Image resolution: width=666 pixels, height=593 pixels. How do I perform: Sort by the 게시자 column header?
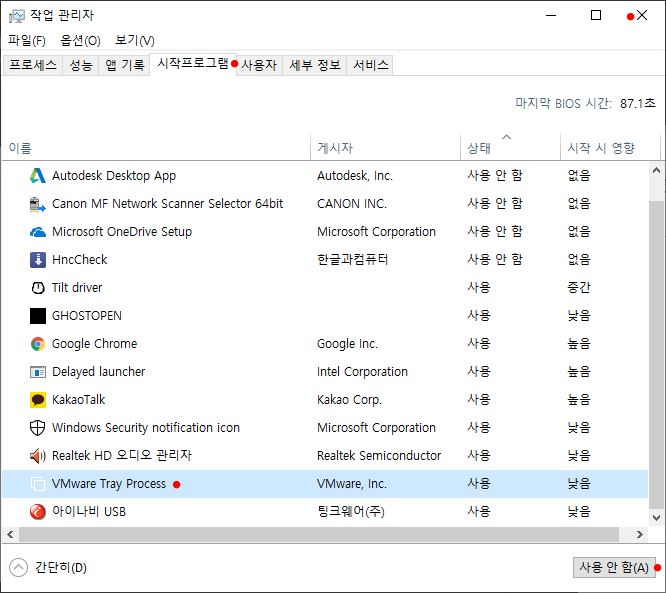point(385,147)
